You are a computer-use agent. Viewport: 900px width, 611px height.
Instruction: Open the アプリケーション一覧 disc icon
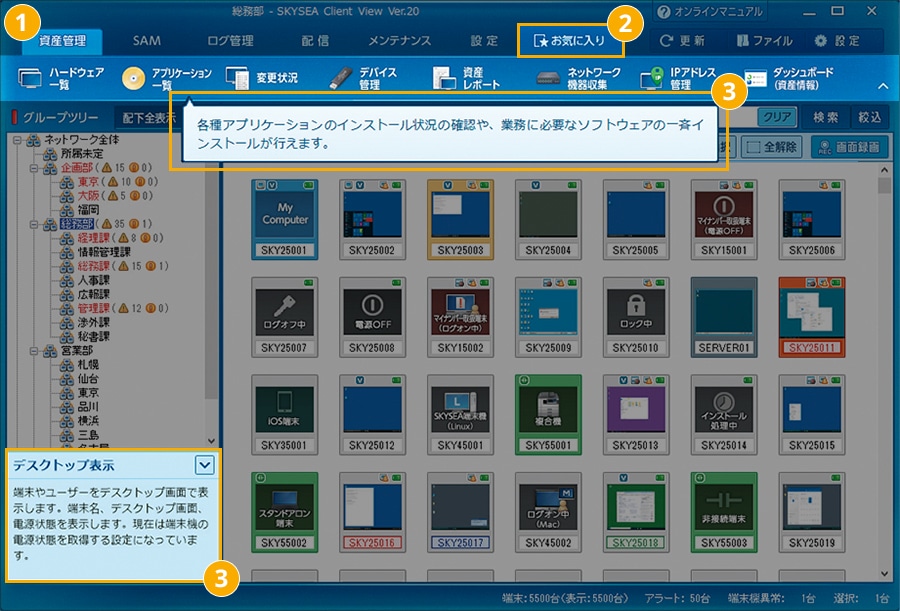tap(133, 79)
